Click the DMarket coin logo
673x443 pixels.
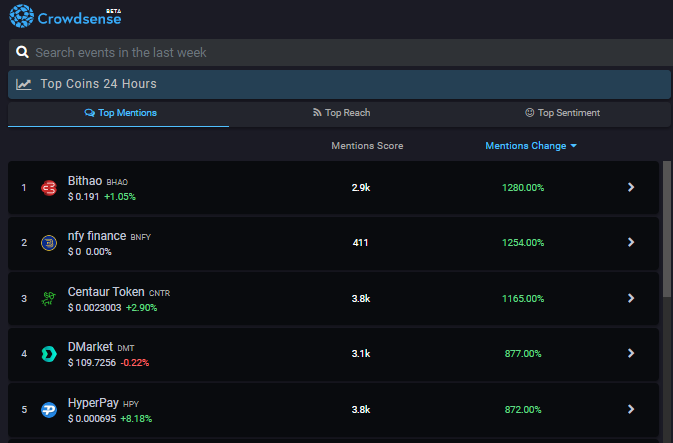(49, 354)
